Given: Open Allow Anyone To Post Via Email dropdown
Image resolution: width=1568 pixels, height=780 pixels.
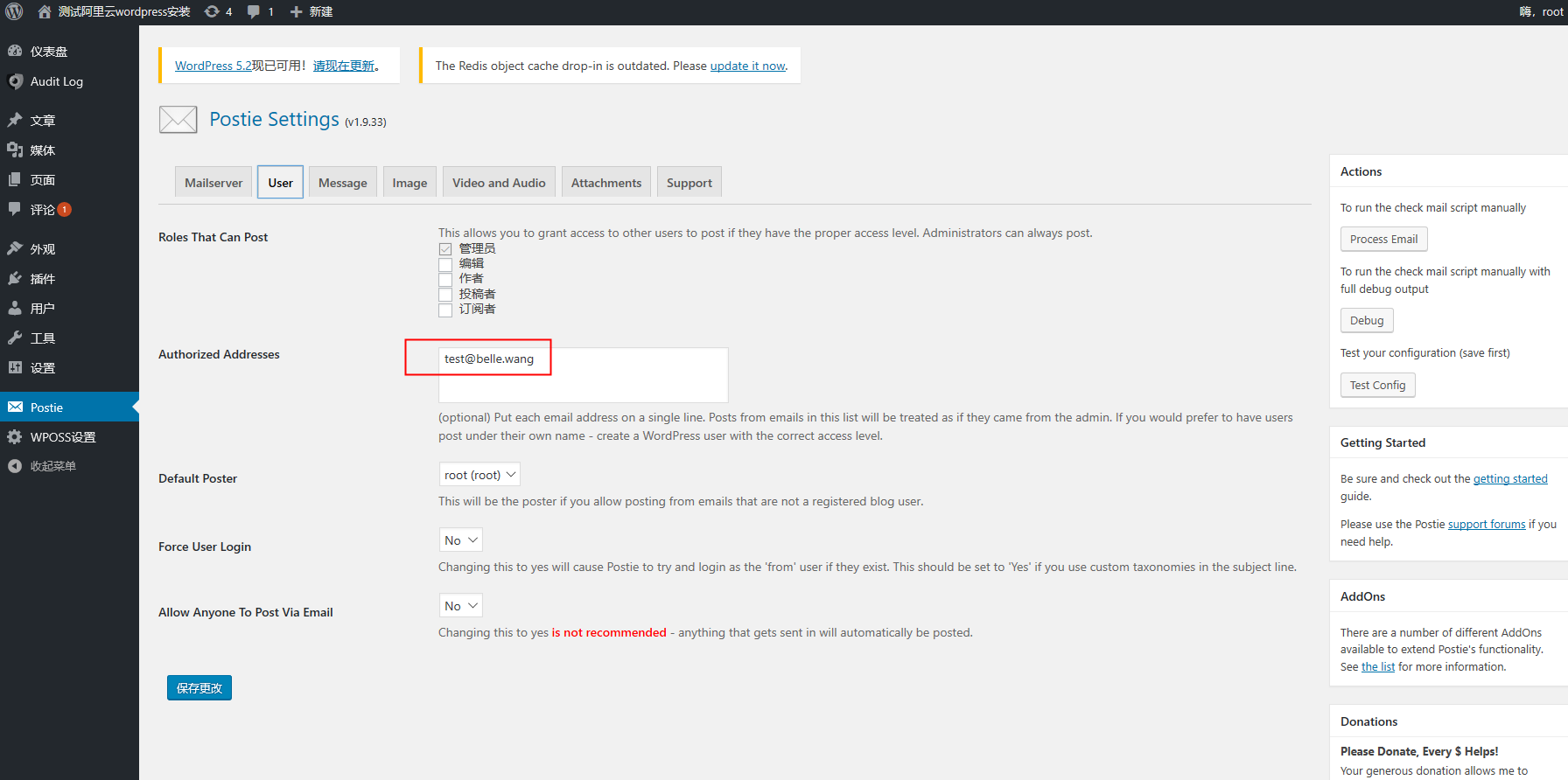Looking at the screenshot, I should 460,606.
